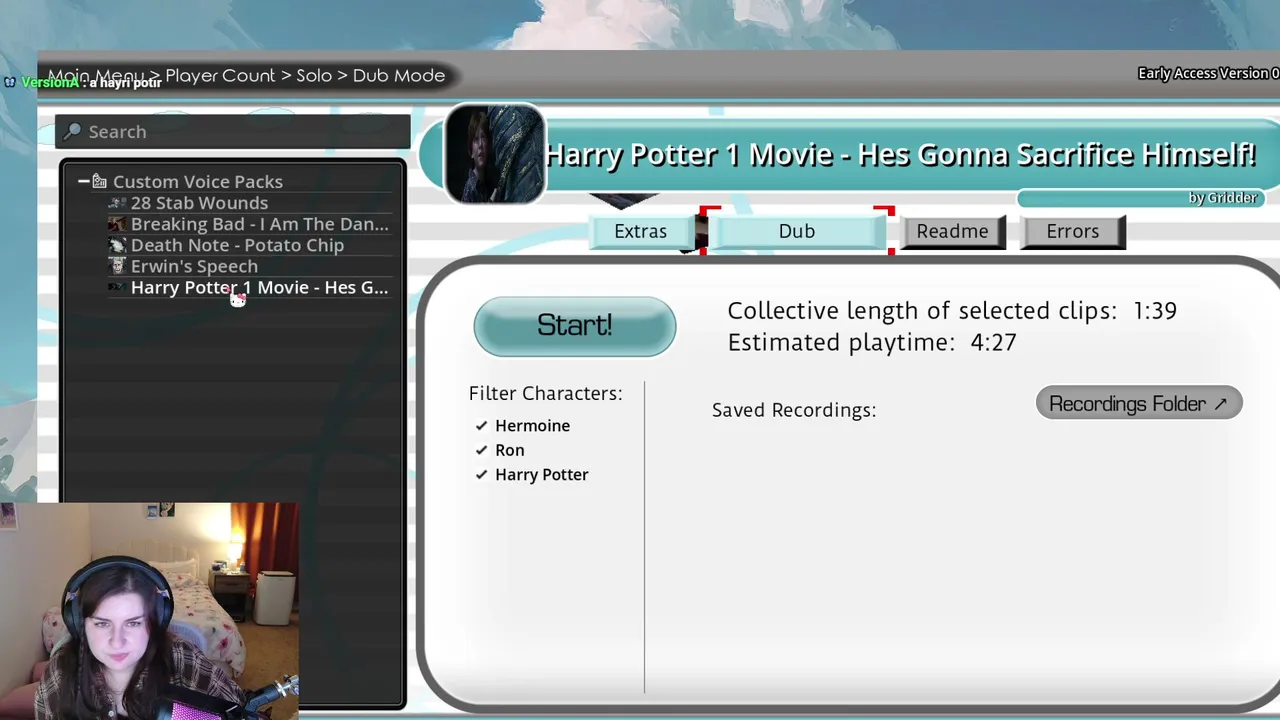Click Dub Mode in the breadcrumb path
The height and width of the screenshot is (720, 1280).
[399, 75]
